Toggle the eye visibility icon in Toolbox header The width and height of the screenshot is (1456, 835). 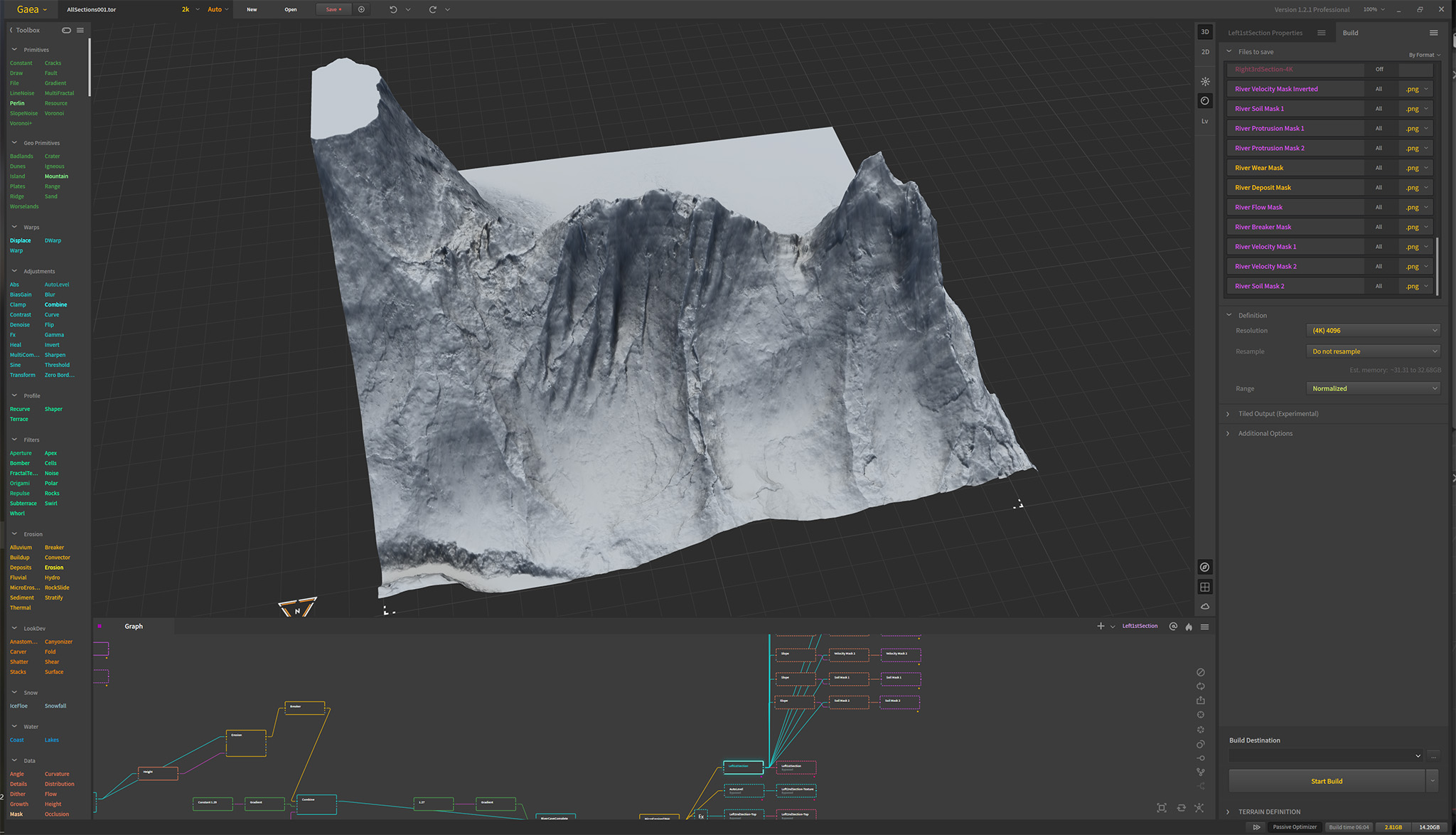tap(66, 30)
